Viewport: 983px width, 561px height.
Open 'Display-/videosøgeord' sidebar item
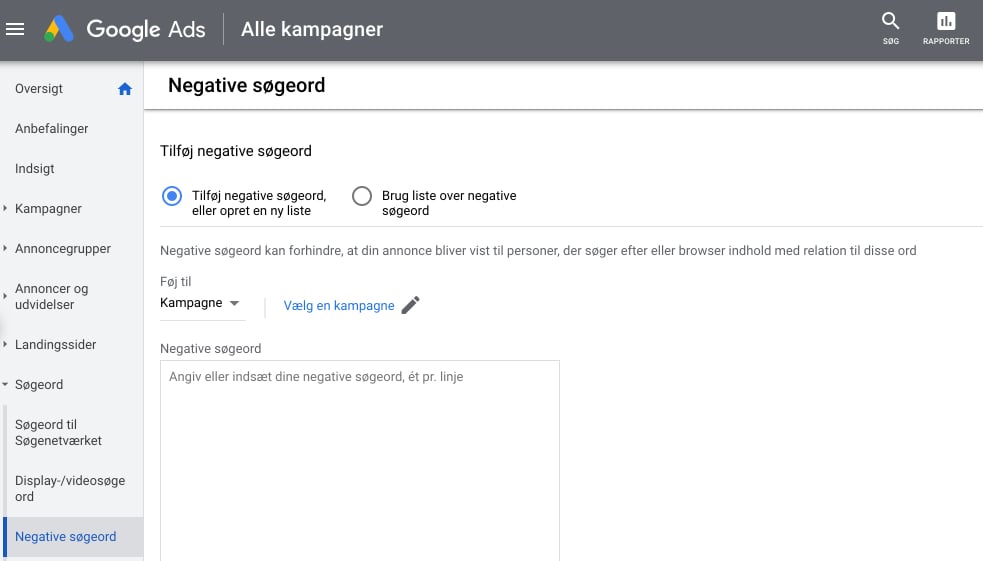click(x=70, y=489)
